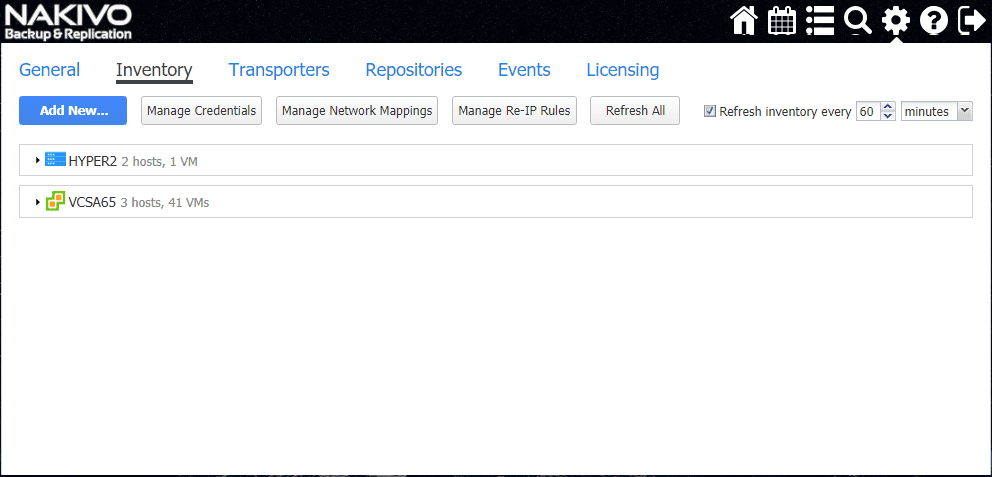
Task: Open the settings gear icon
Action: (895, 20)
